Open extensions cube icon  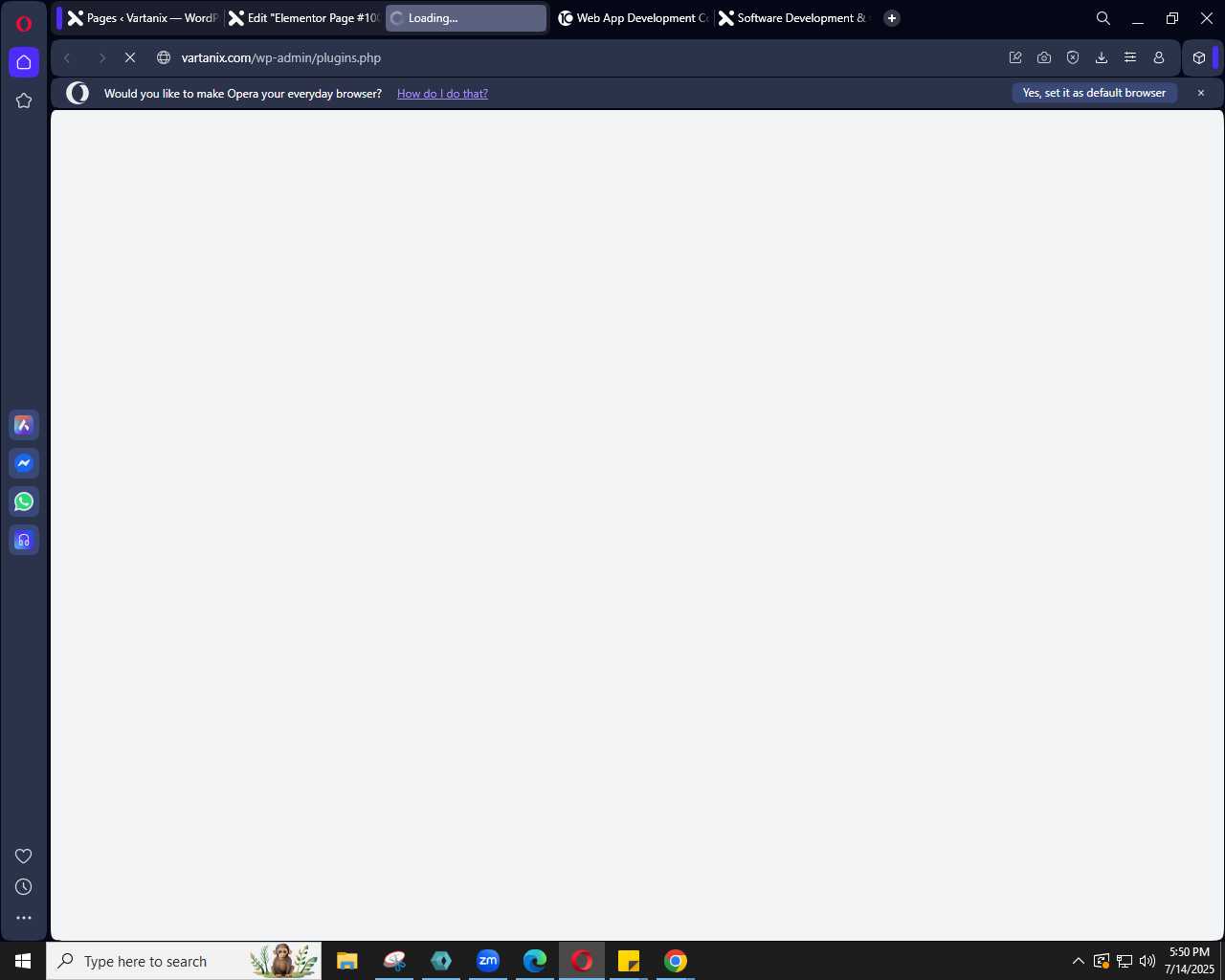1199,57
